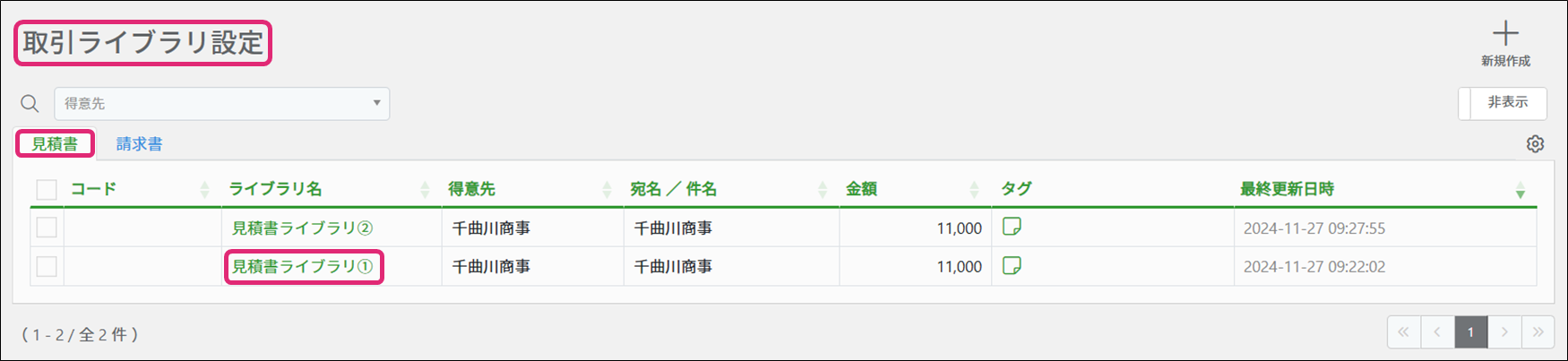This screenshot has width=1568, height=361.
Task: Click tag note icon for 見積書ライブラリ②
Action: 1012,227
